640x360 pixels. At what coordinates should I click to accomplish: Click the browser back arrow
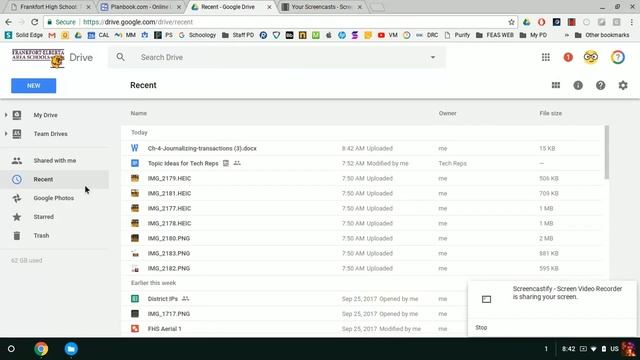9,22
